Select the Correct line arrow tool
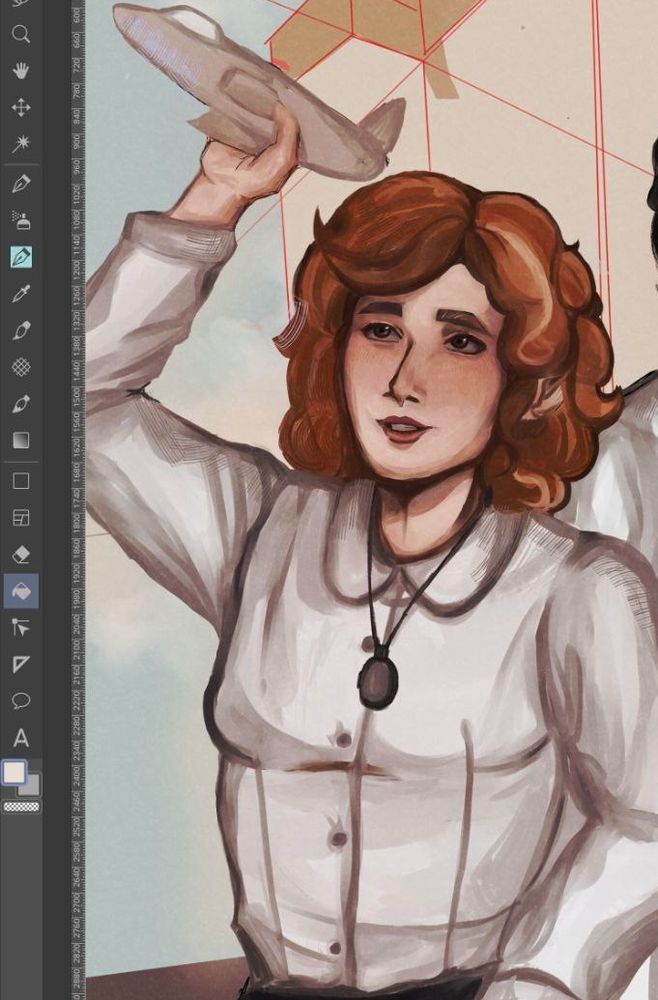658x1000 pixels. (x=21, y=628)
